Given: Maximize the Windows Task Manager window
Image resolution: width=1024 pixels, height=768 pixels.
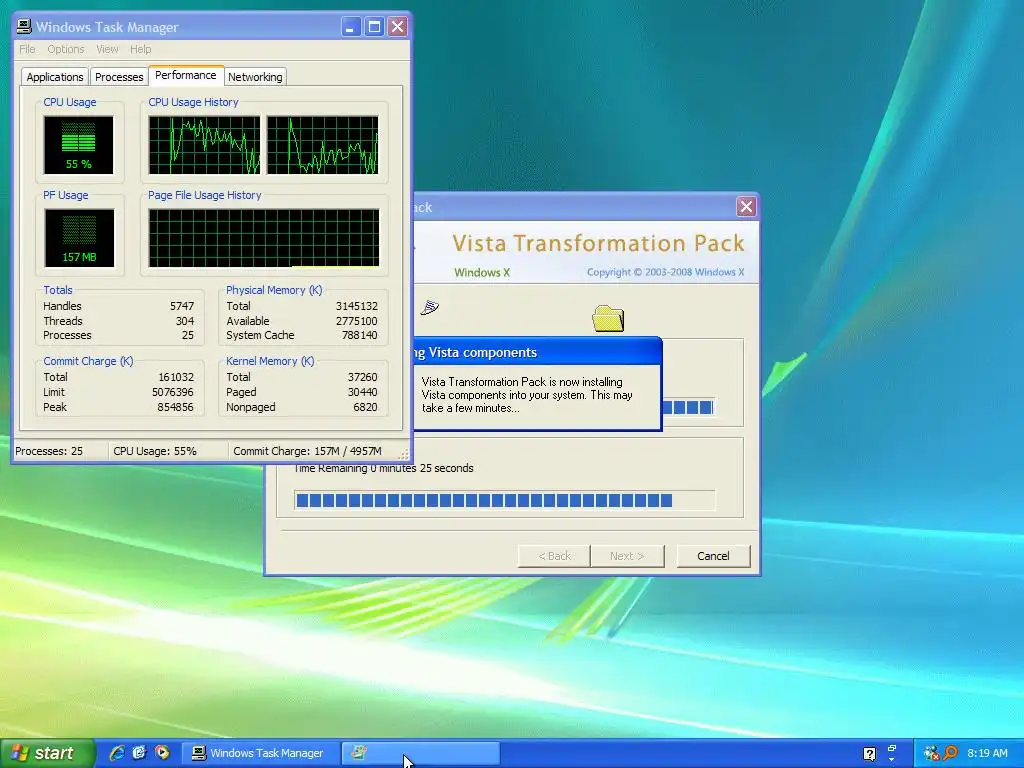Looking at the screenshot, I should tap(374, 27).
